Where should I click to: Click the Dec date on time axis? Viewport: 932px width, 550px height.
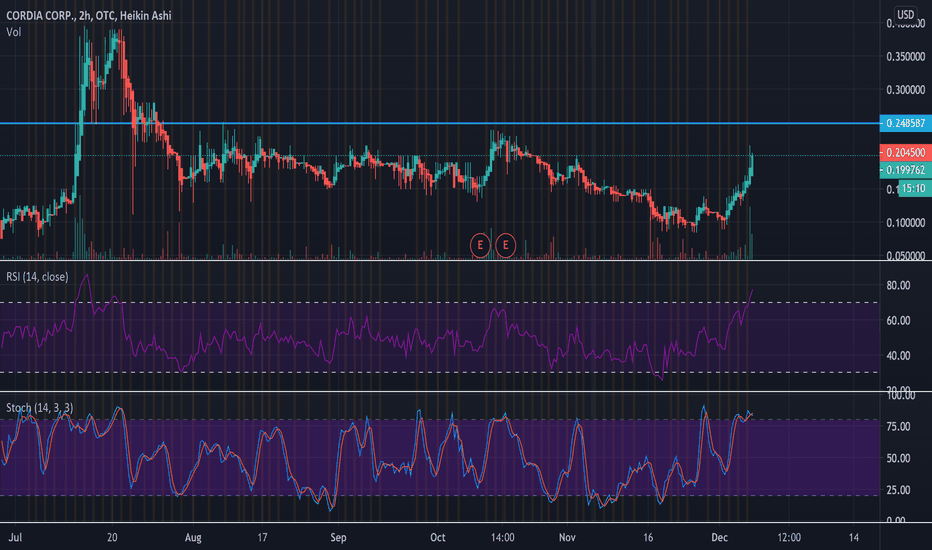click(x=720, y=538)
